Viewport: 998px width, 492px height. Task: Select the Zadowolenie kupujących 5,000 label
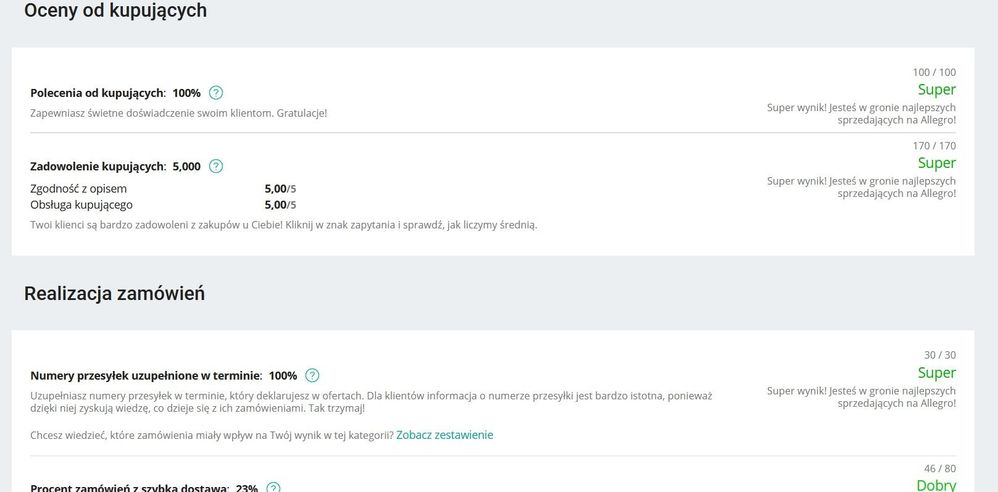115,167
